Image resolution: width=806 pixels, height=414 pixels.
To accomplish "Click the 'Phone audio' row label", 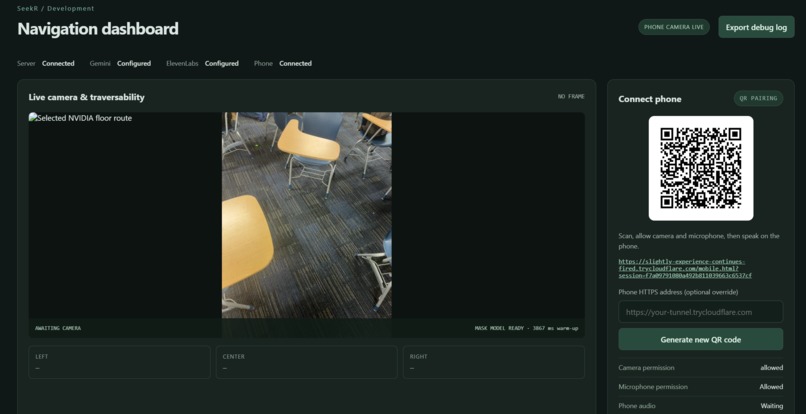I will (637, 406).
